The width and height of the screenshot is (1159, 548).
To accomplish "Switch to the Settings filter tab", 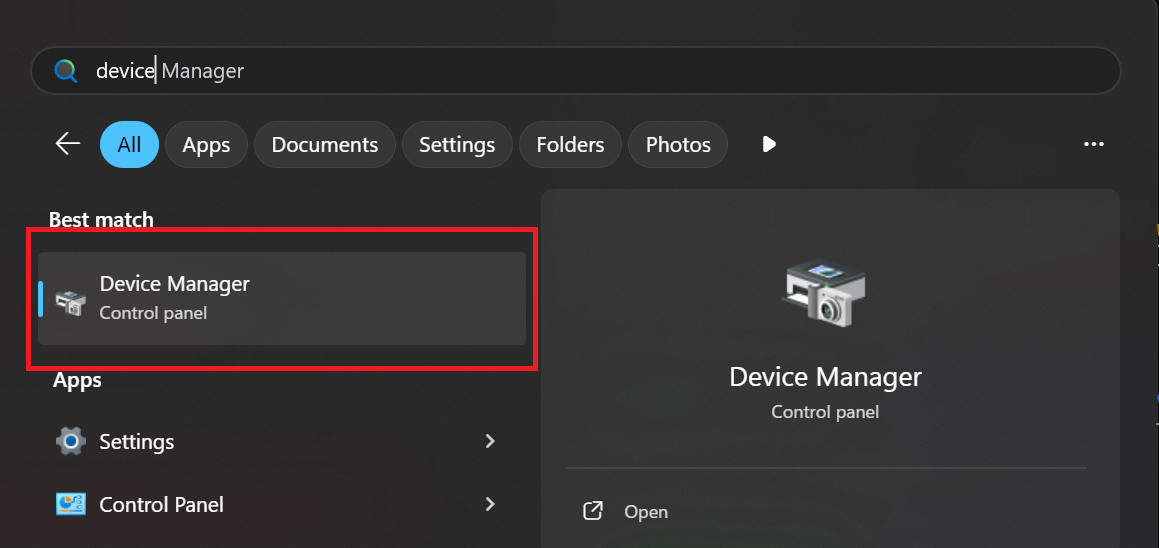I will (457, 145).
